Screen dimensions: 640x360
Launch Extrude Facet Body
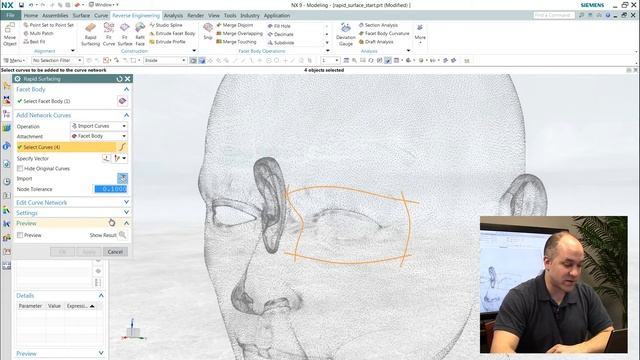[172, 33]
